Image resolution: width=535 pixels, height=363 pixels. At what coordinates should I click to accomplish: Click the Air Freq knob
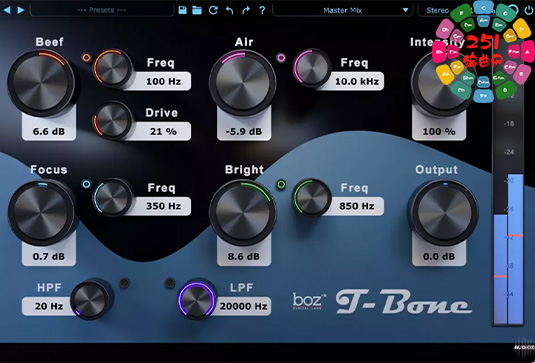coord(313,68)
